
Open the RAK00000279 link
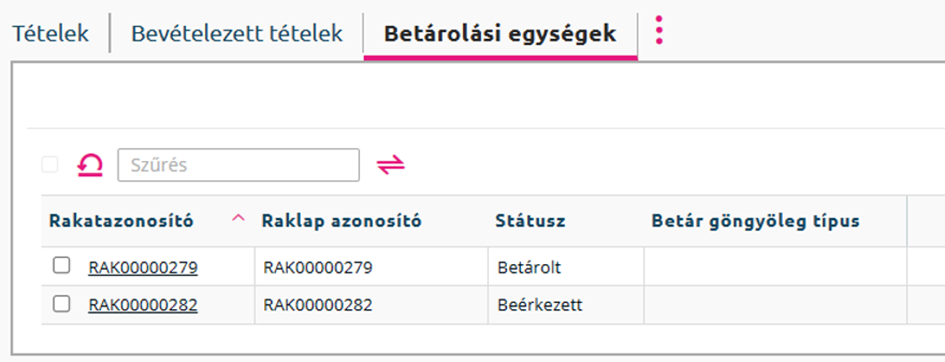143,267
